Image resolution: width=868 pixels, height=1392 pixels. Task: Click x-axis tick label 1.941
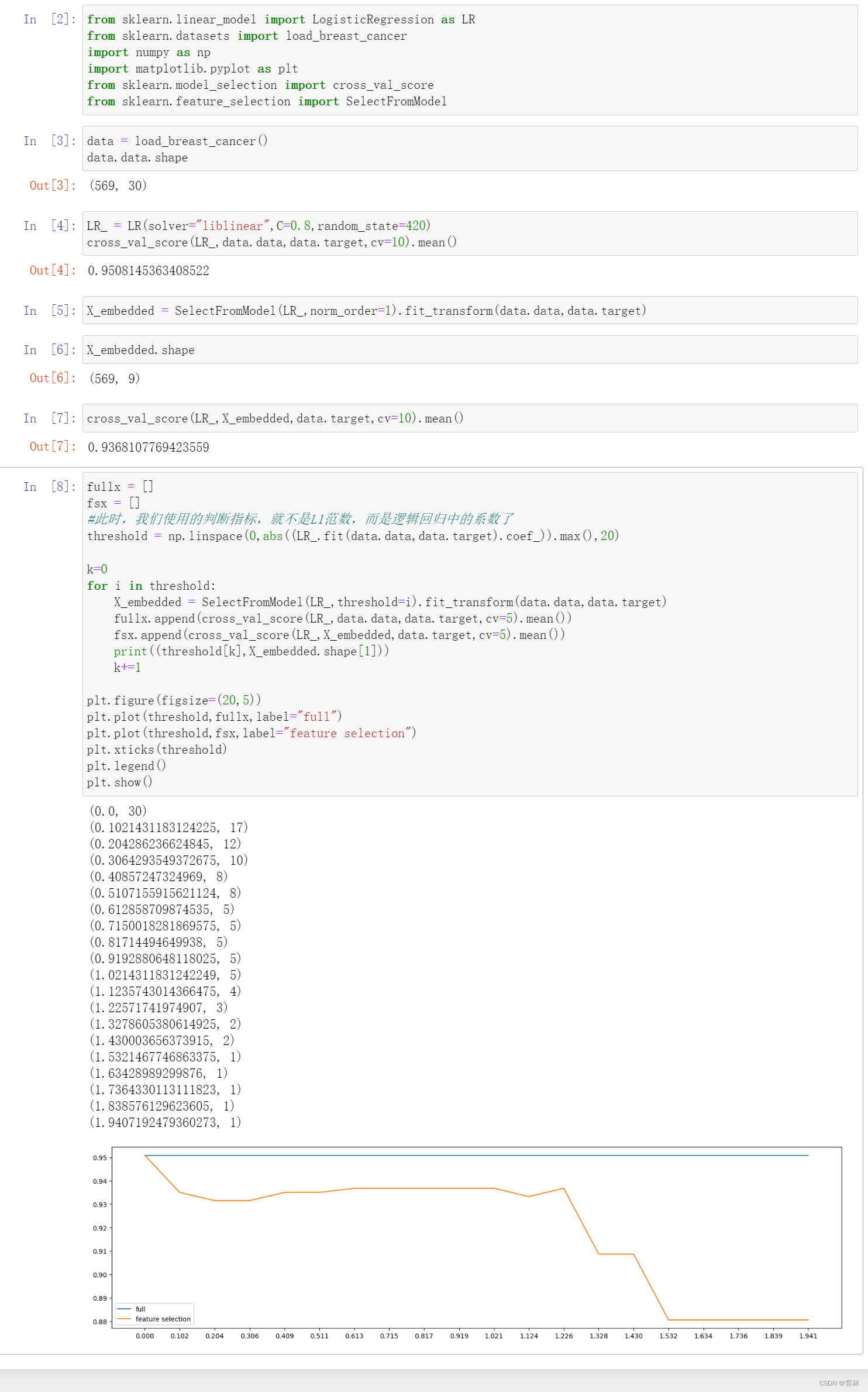808,1336
